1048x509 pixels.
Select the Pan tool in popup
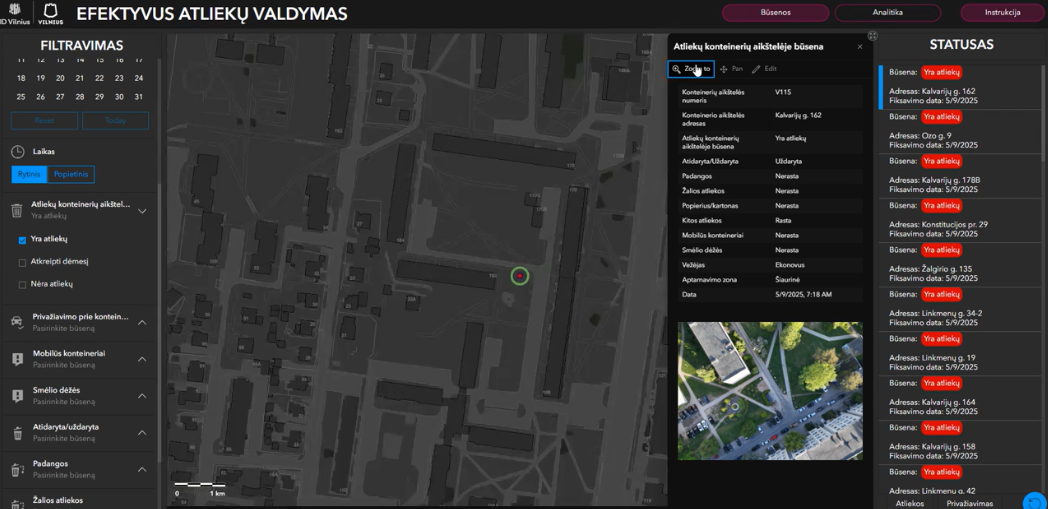[732, 69]
